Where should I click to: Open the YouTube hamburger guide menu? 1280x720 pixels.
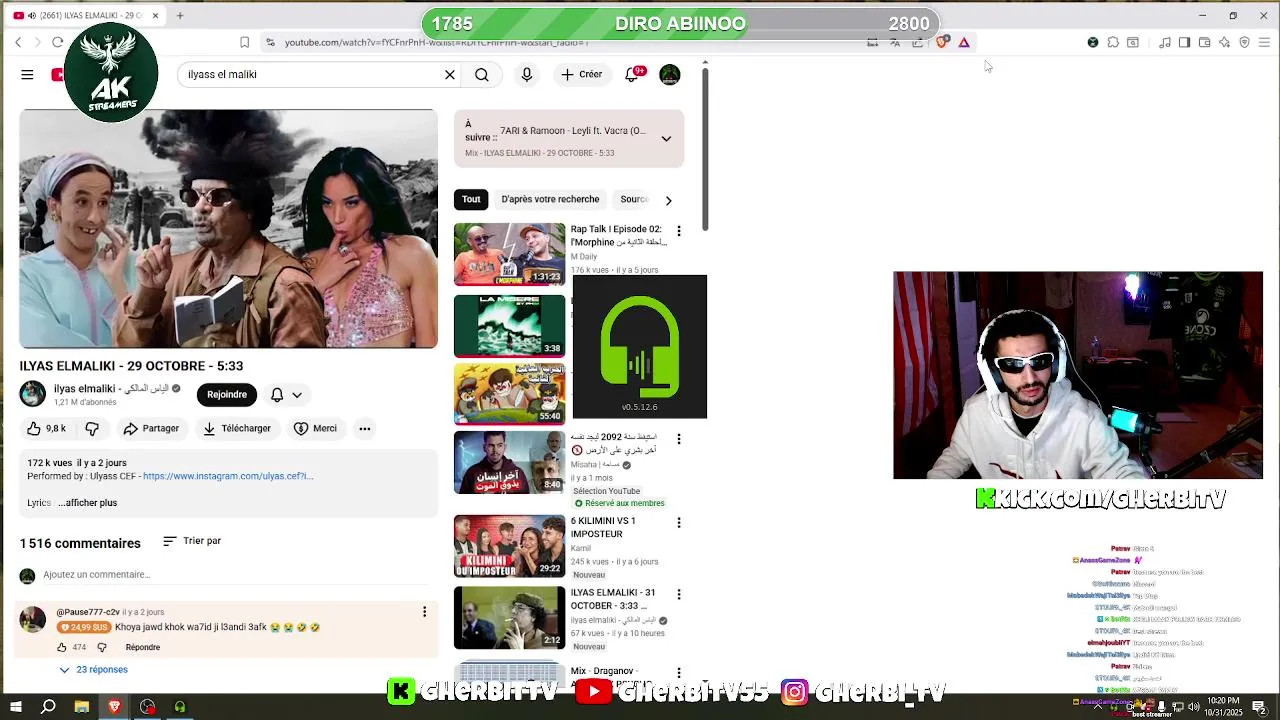[x=27, y=75]
